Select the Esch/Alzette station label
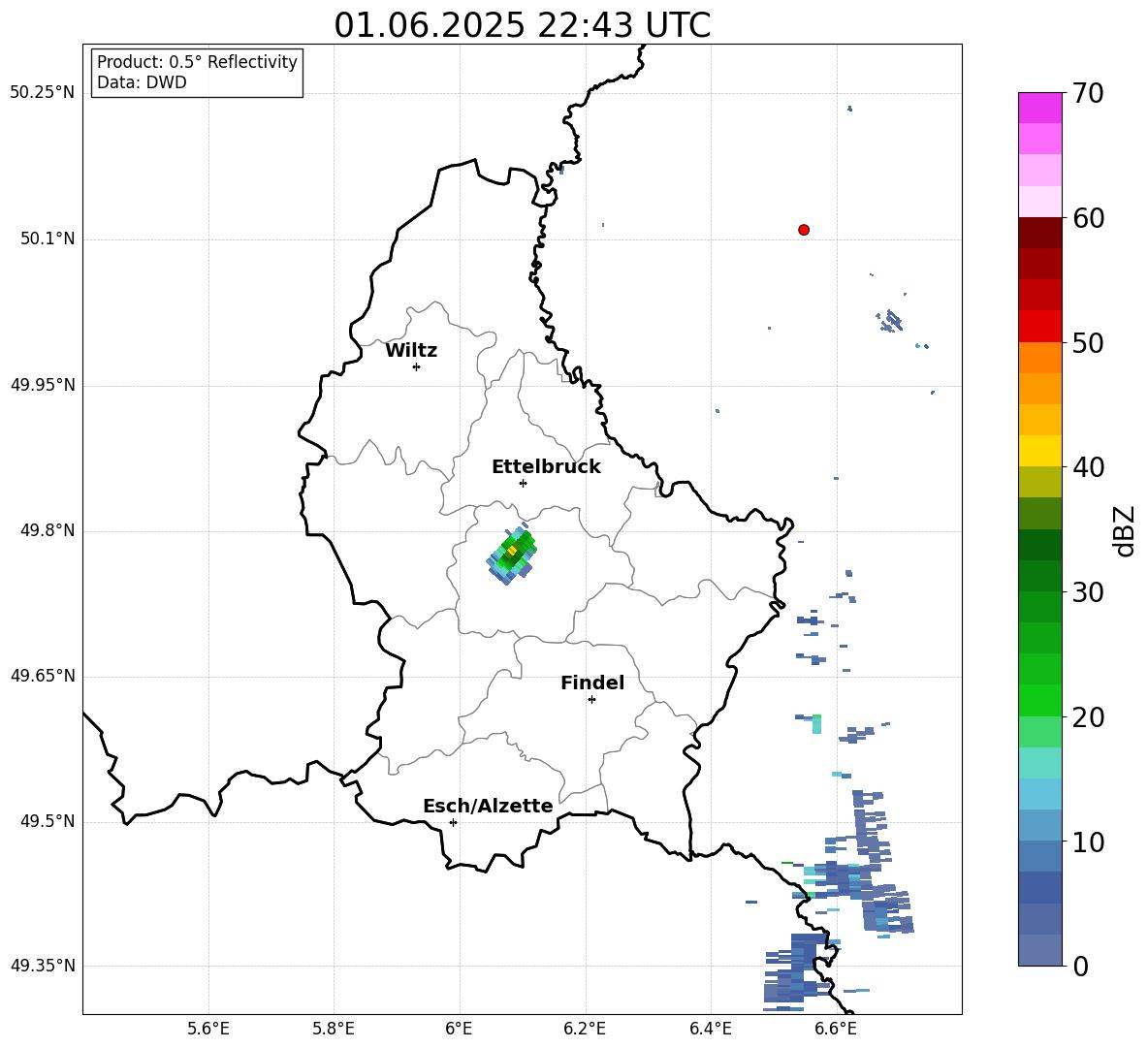This screenshot has width=1148, height=1048. [x=489, y=806]
